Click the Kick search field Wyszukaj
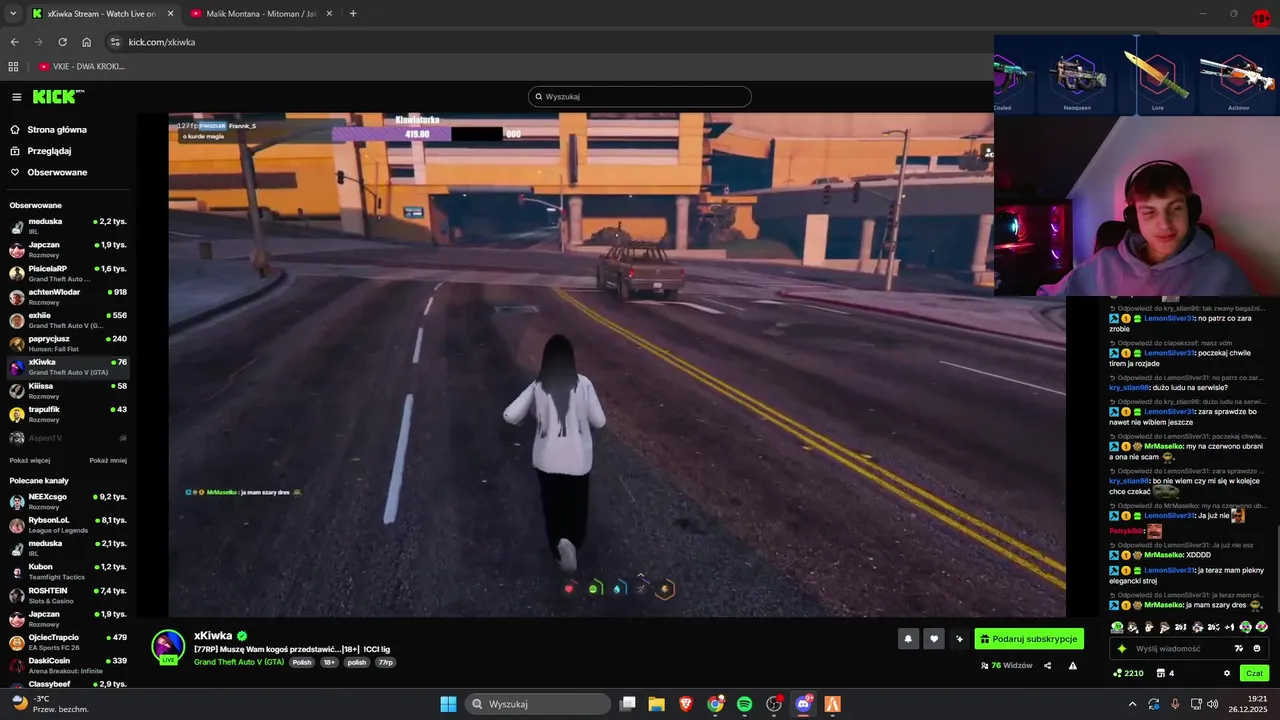This screenshot has height=720, width=1280. (x=640, y=97)
